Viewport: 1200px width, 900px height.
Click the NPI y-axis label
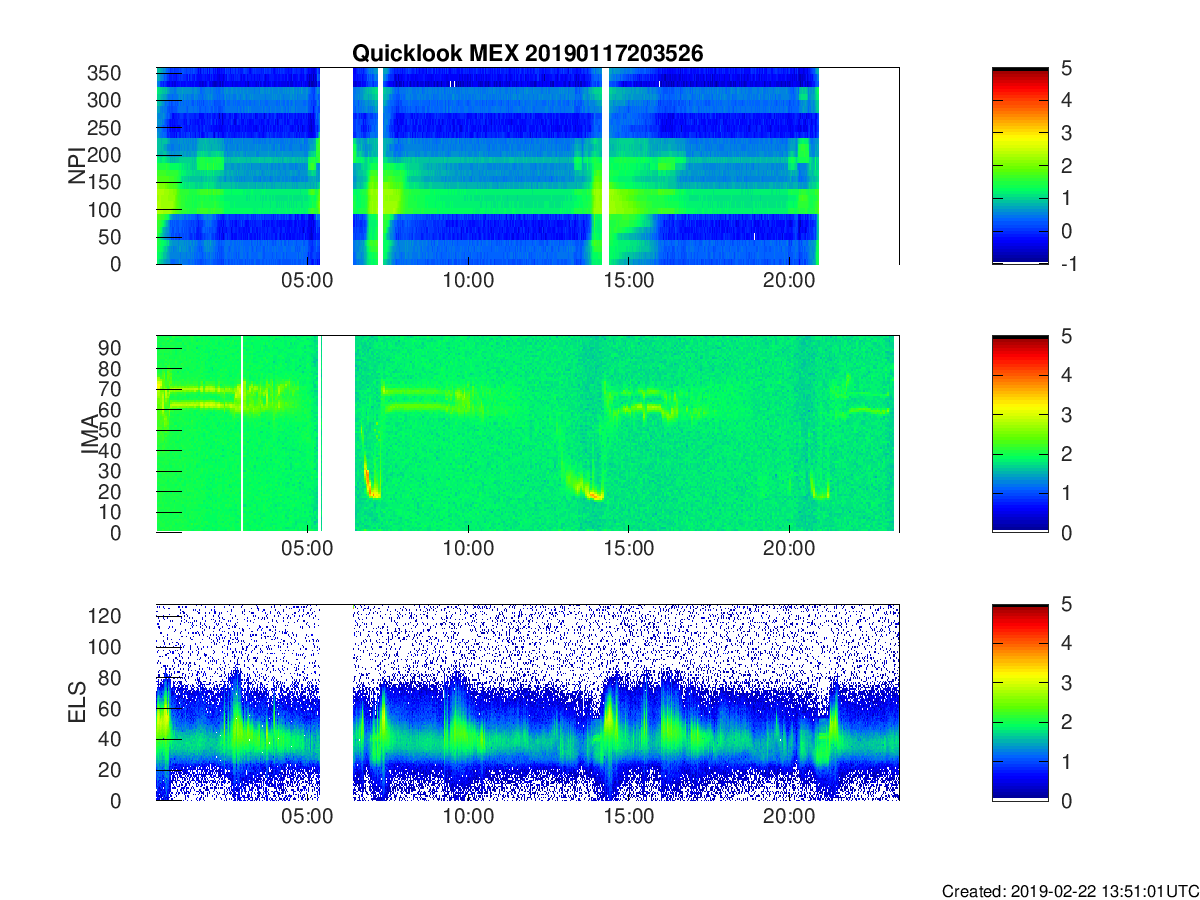(x=77, y=166)
